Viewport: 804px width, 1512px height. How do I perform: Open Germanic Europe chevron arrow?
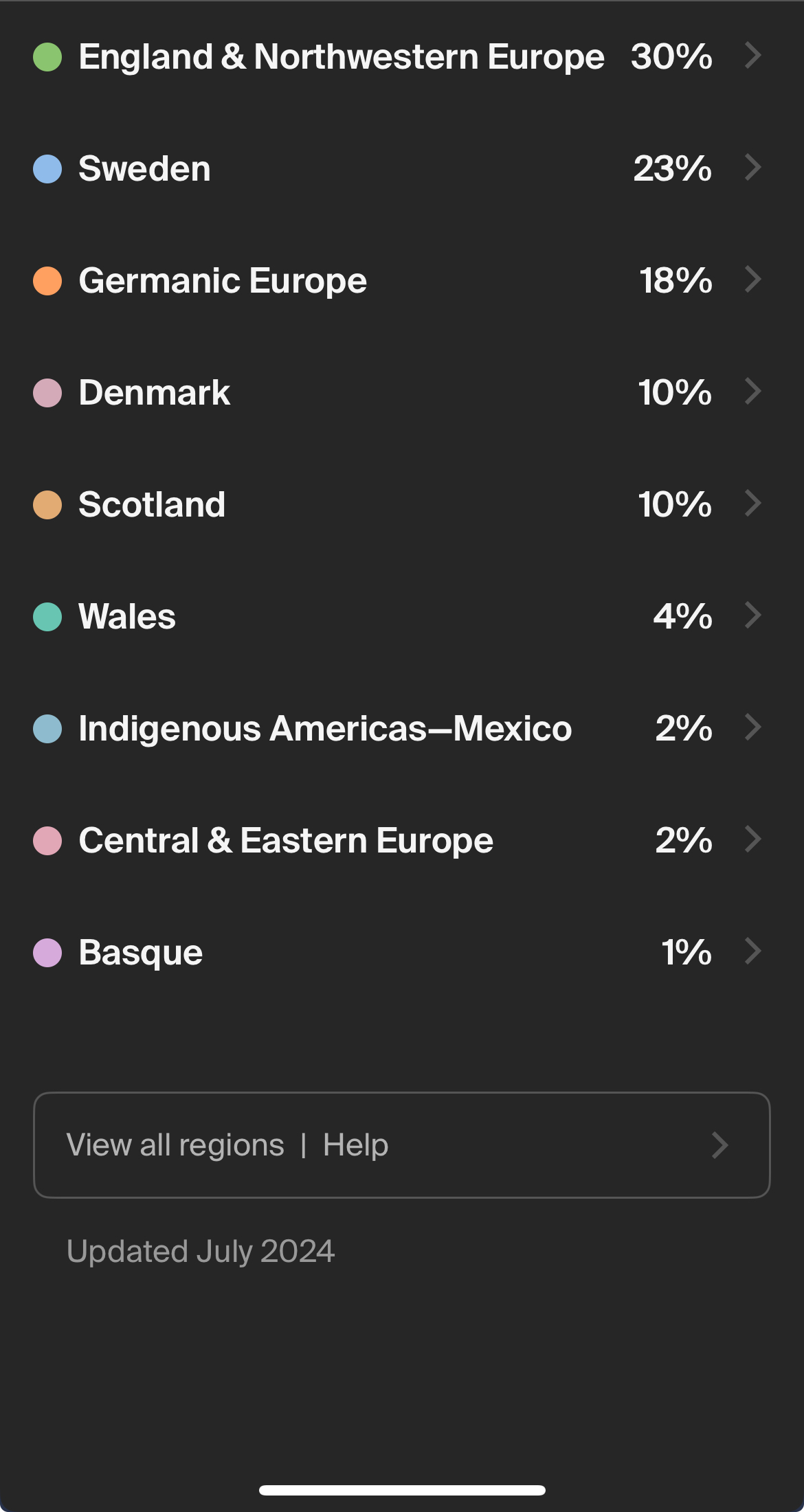click(x=753, y=280)
